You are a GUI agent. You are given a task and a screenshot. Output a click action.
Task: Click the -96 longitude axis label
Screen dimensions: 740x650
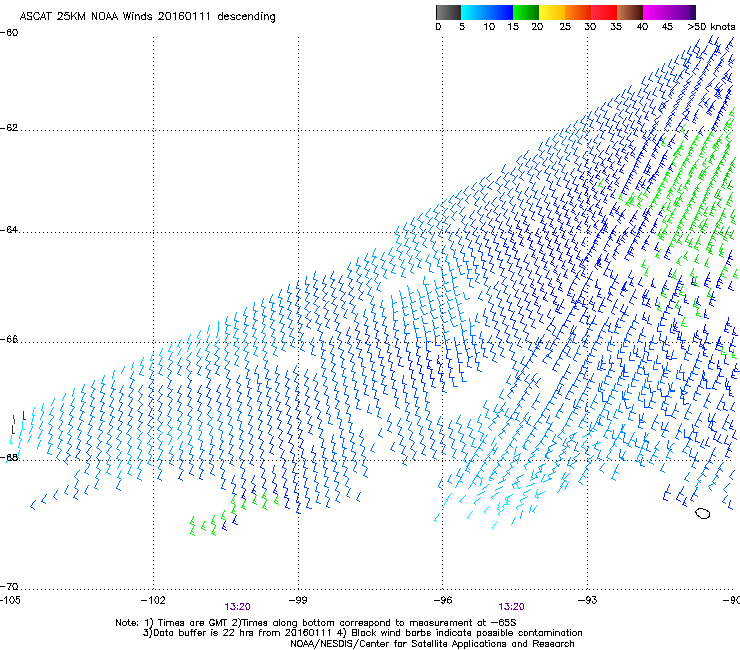[443, 600]
